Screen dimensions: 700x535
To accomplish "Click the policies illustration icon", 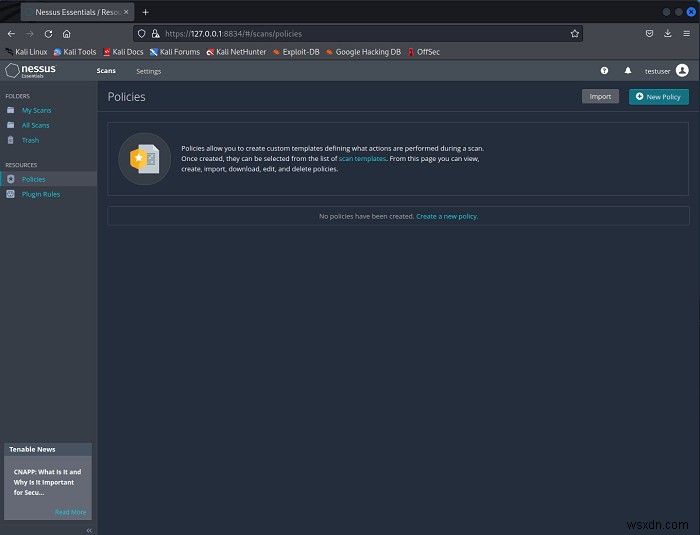I will click(145, 159).
